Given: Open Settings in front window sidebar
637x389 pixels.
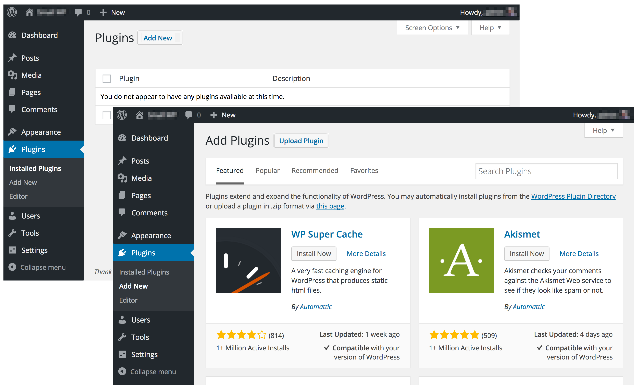Looking at the screenshot, I should [x=139, y=354].
